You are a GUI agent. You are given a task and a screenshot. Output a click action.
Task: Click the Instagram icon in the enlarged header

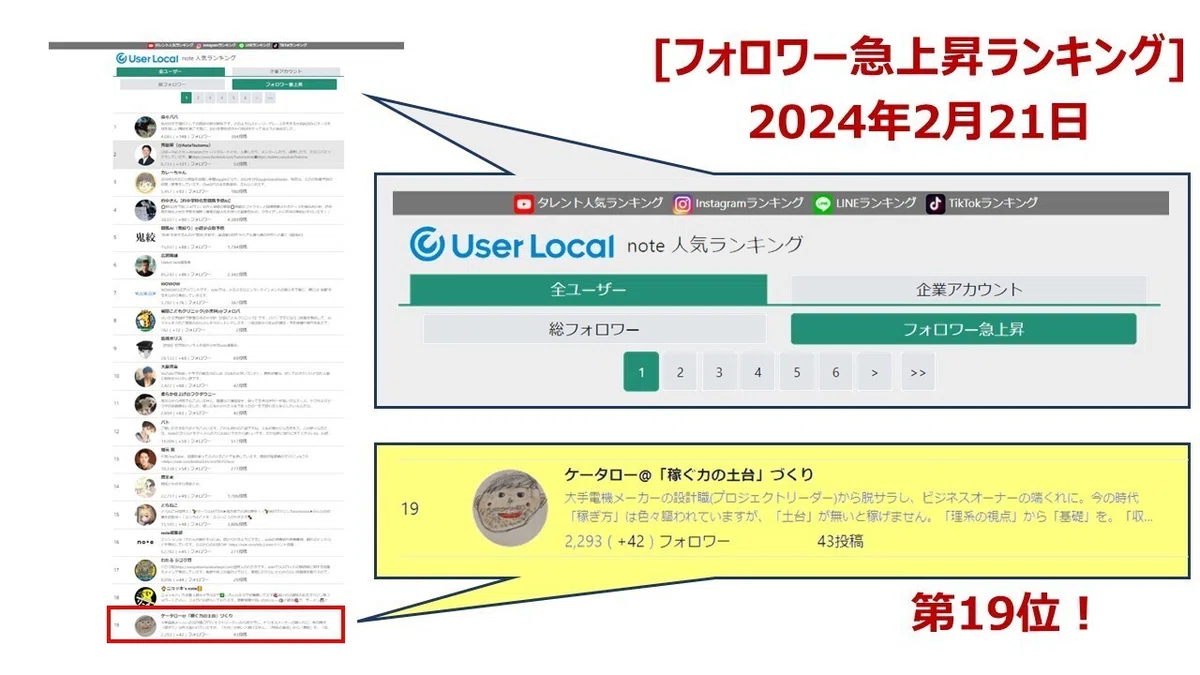[x=682, y=203]
